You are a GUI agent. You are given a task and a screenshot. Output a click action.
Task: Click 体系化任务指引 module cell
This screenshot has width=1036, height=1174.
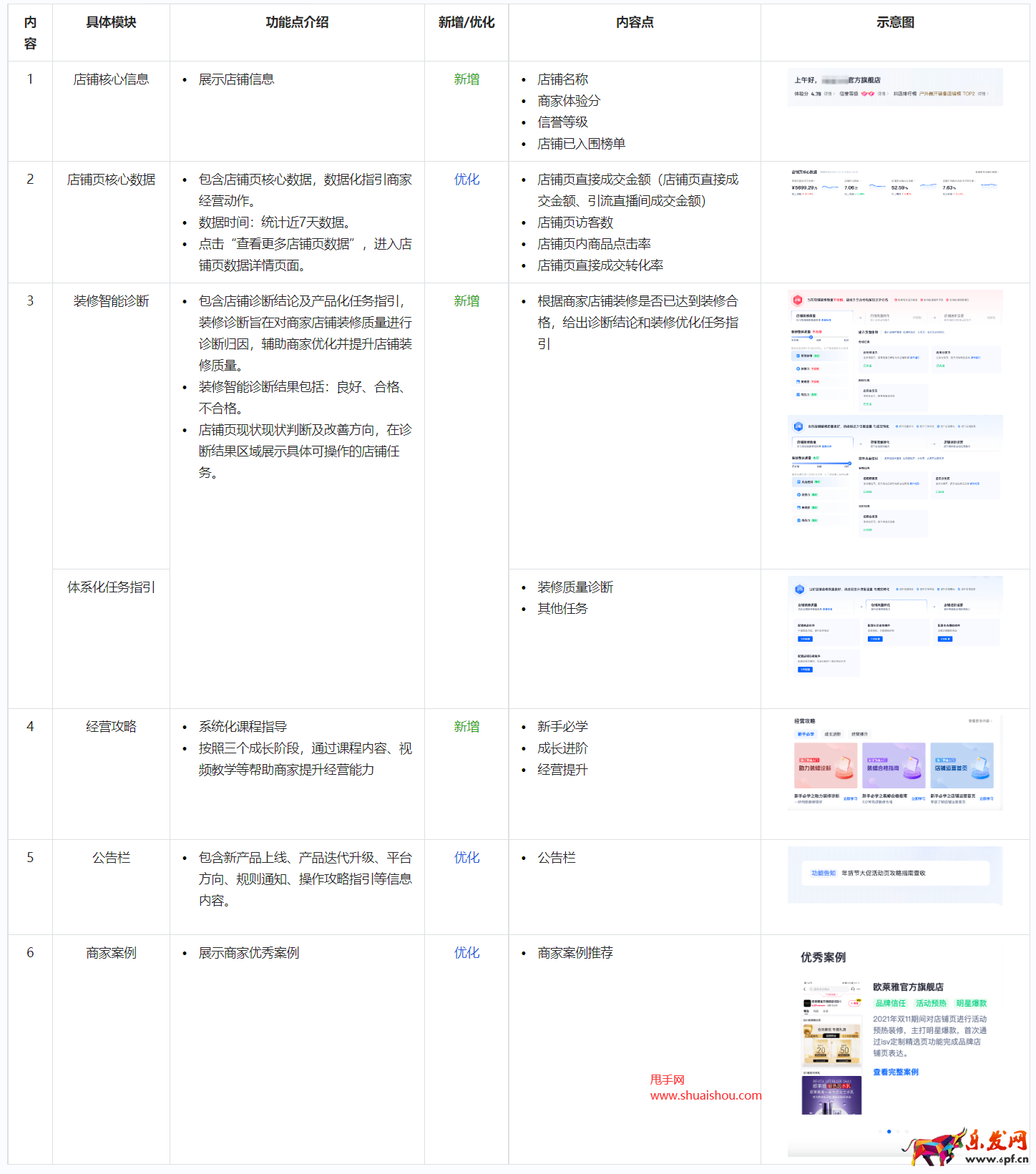tap(111, 587)
